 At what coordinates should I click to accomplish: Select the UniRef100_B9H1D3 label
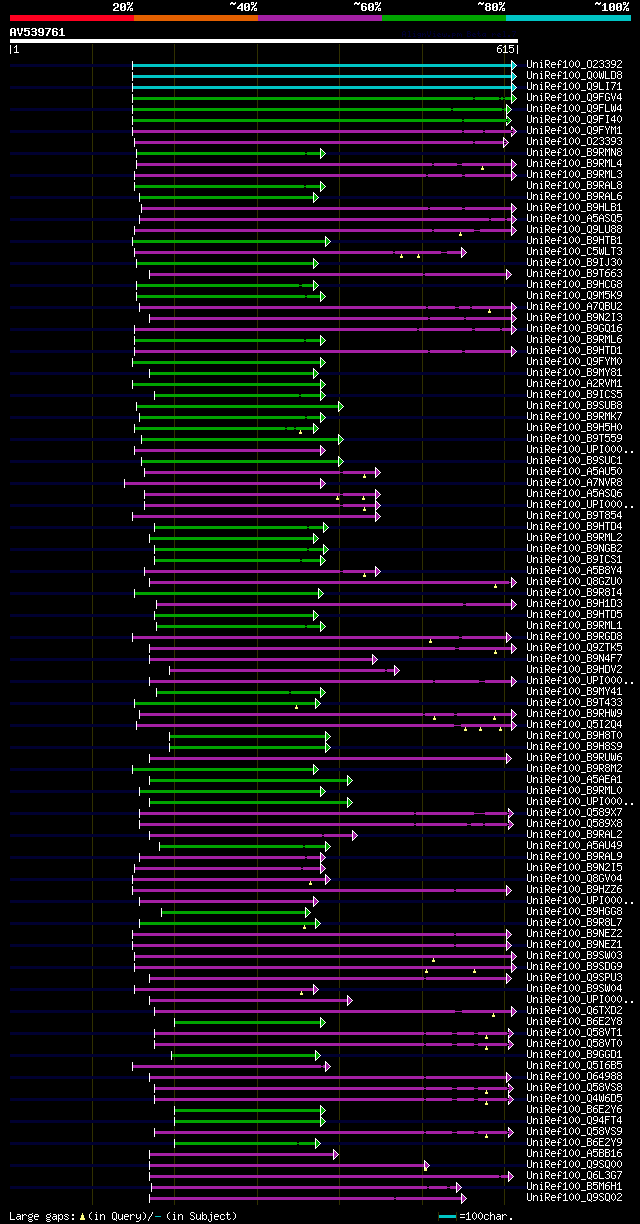[x=574, y=603]
